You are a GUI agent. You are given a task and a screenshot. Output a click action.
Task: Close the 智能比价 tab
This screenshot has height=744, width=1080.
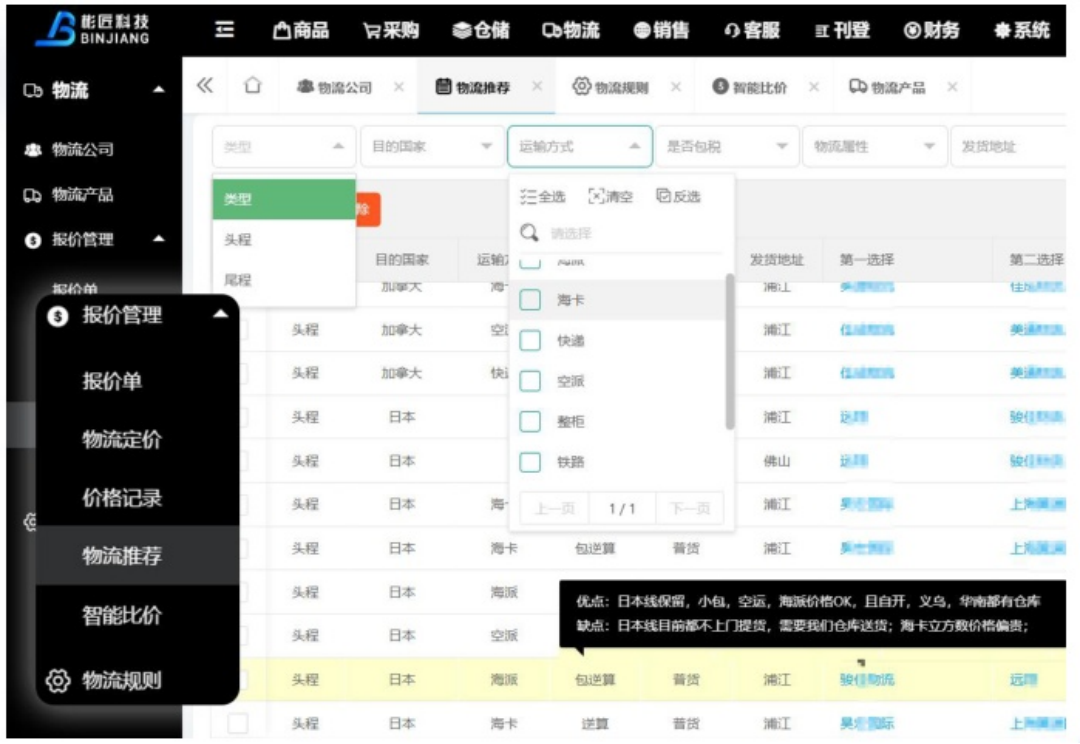(x=814, y=87)
